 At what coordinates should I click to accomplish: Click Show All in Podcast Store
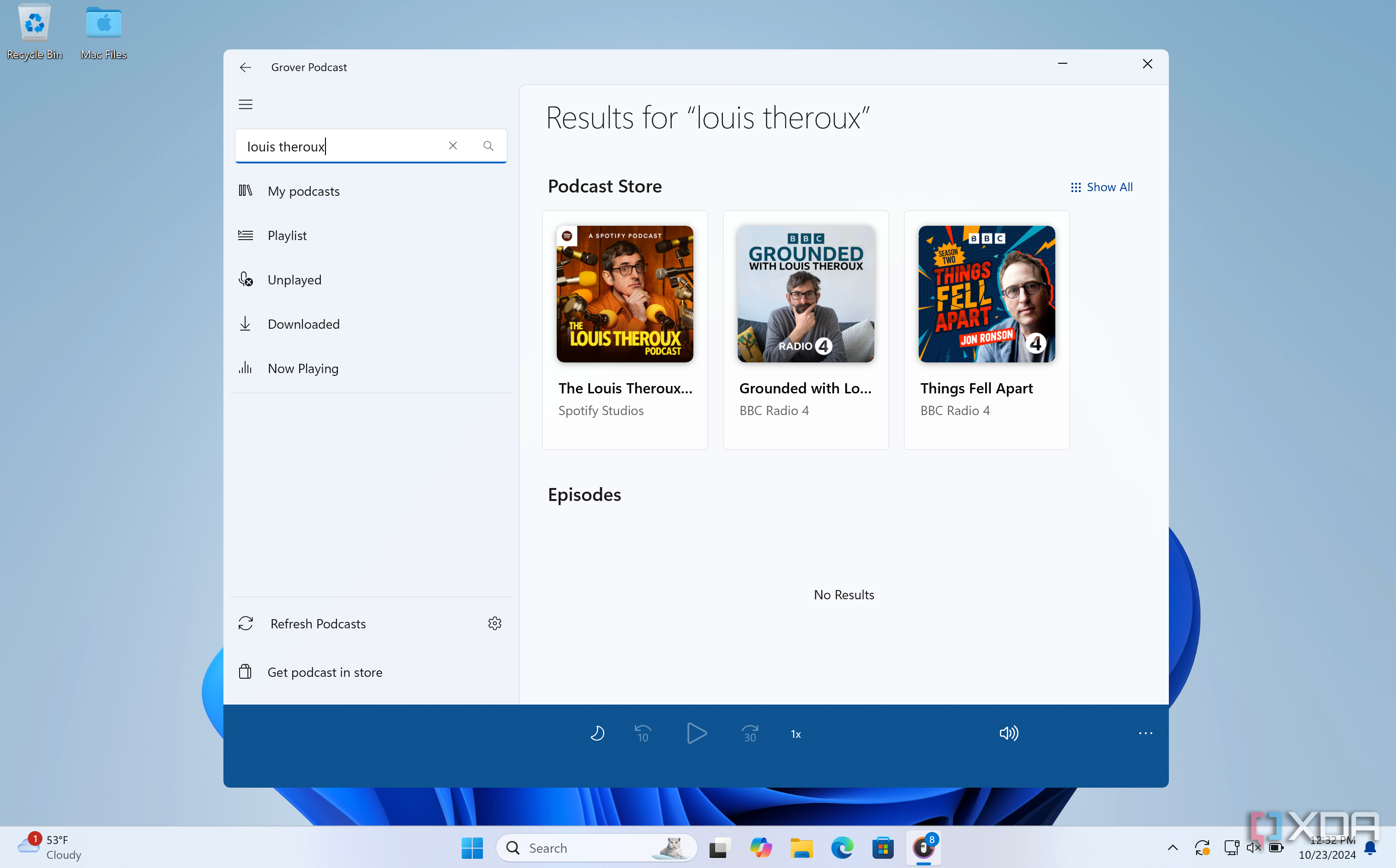coord(1101,187)
